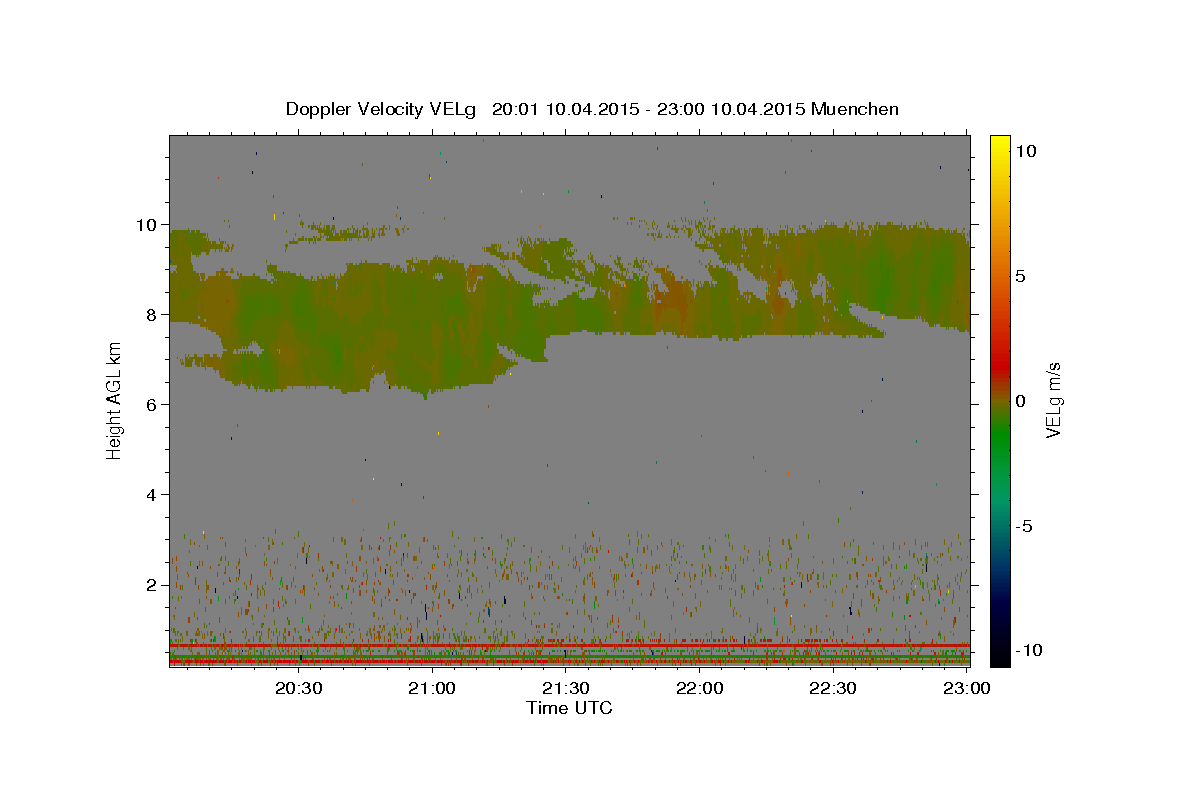This screenshot has height=800, width=1200.
Task: Pick the yellow top of the colorbar
Action: click(x=1000, y=141)
